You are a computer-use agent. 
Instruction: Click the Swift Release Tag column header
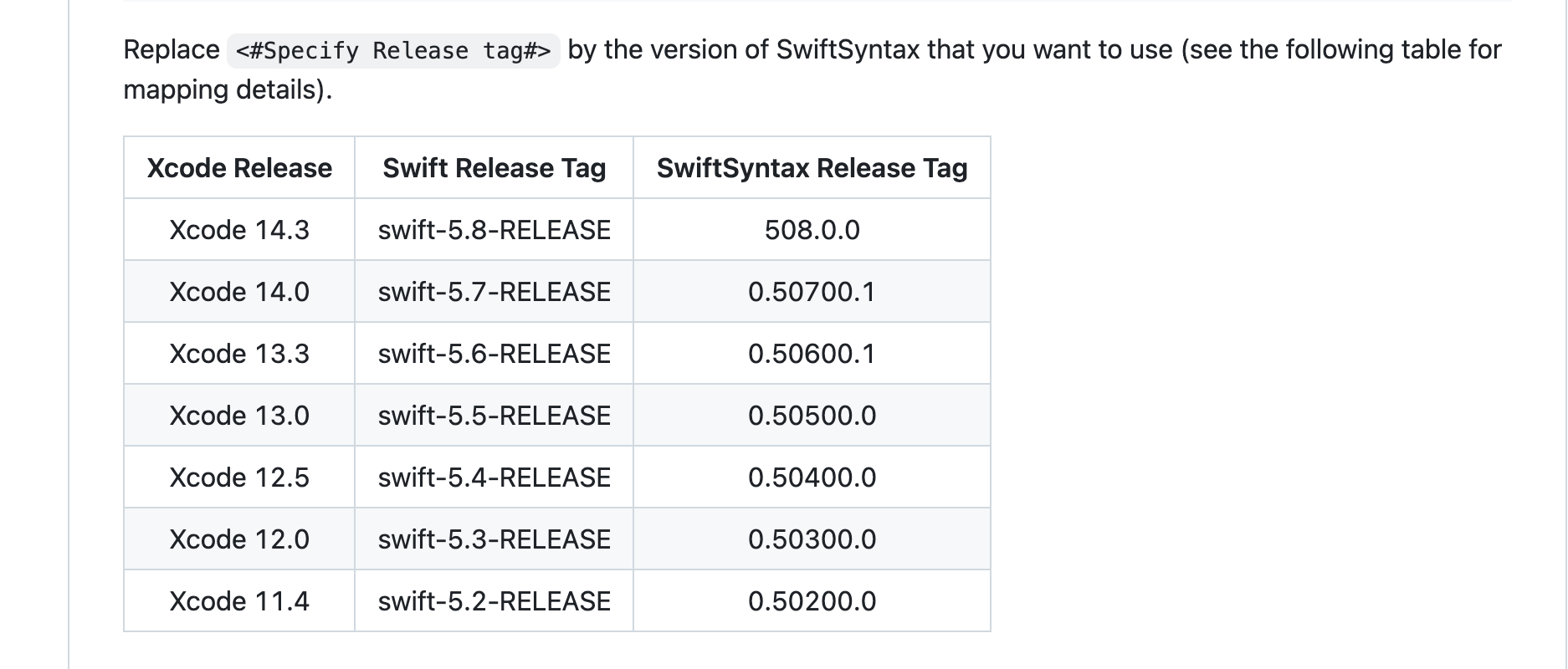[494, 168]
